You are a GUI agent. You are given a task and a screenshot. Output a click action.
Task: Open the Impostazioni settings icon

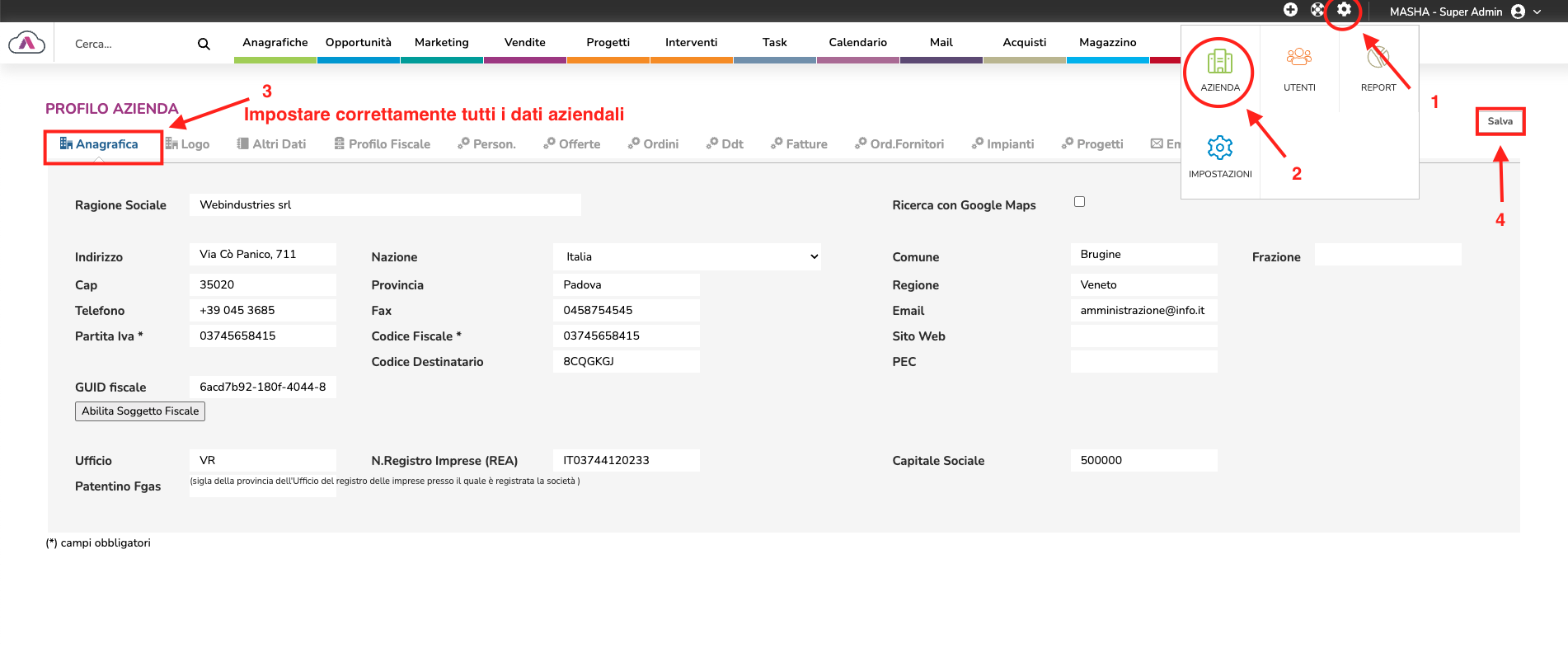click(x=1220, y=157)
